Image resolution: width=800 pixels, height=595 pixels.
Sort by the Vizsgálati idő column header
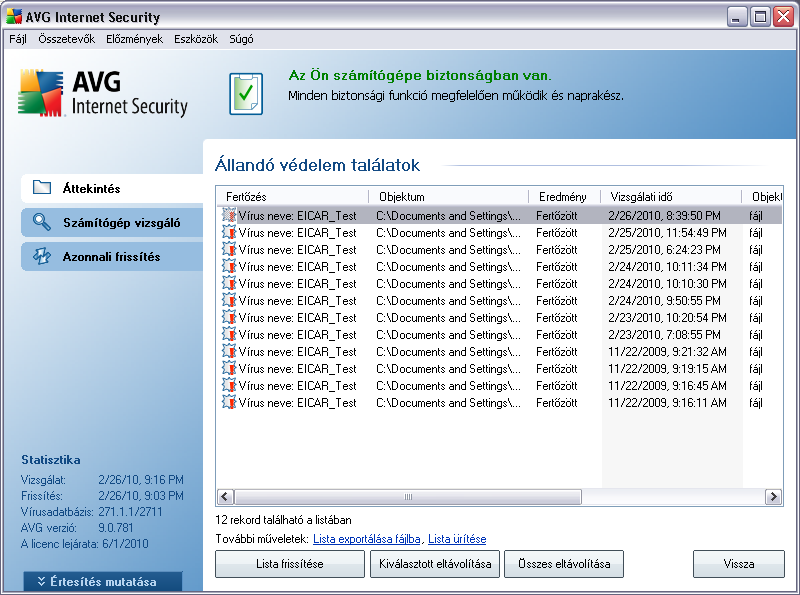pyautogui.click(x=671, y=196)
